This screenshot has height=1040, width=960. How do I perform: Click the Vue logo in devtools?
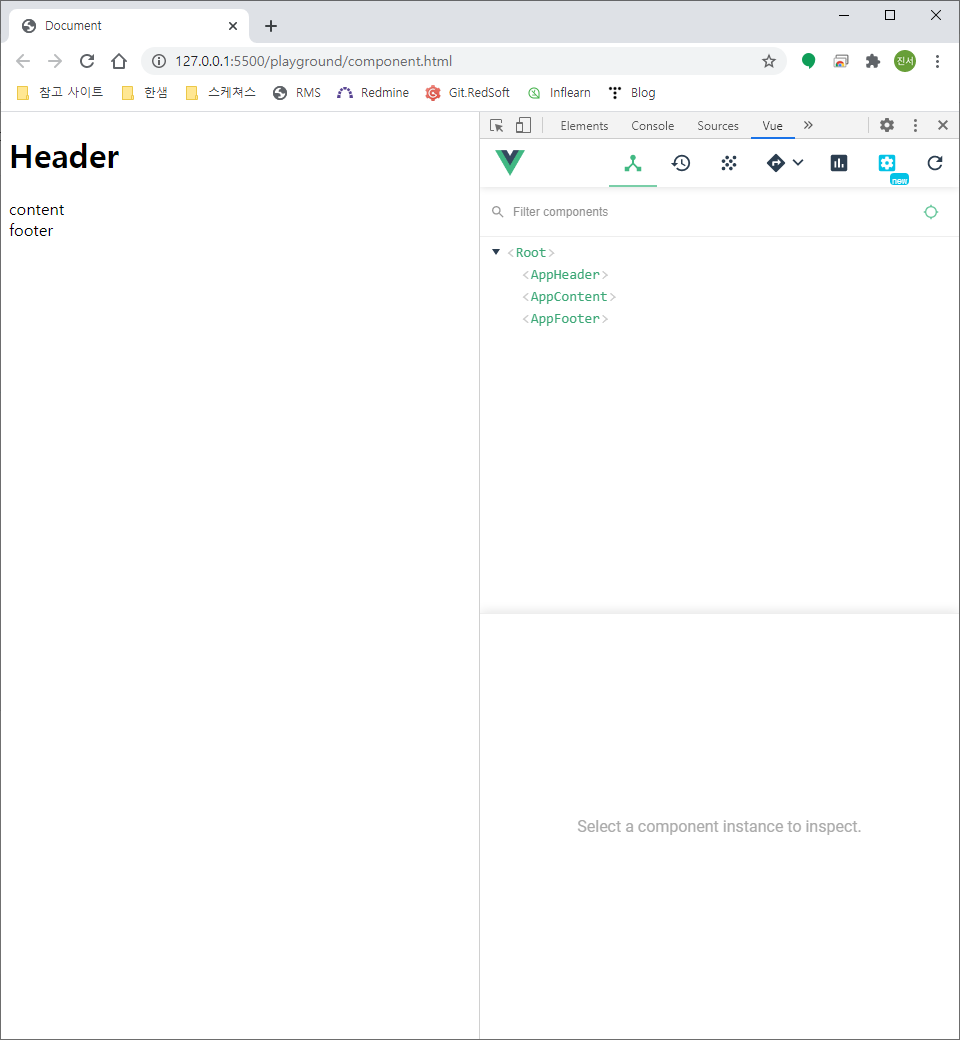(510, 162)
